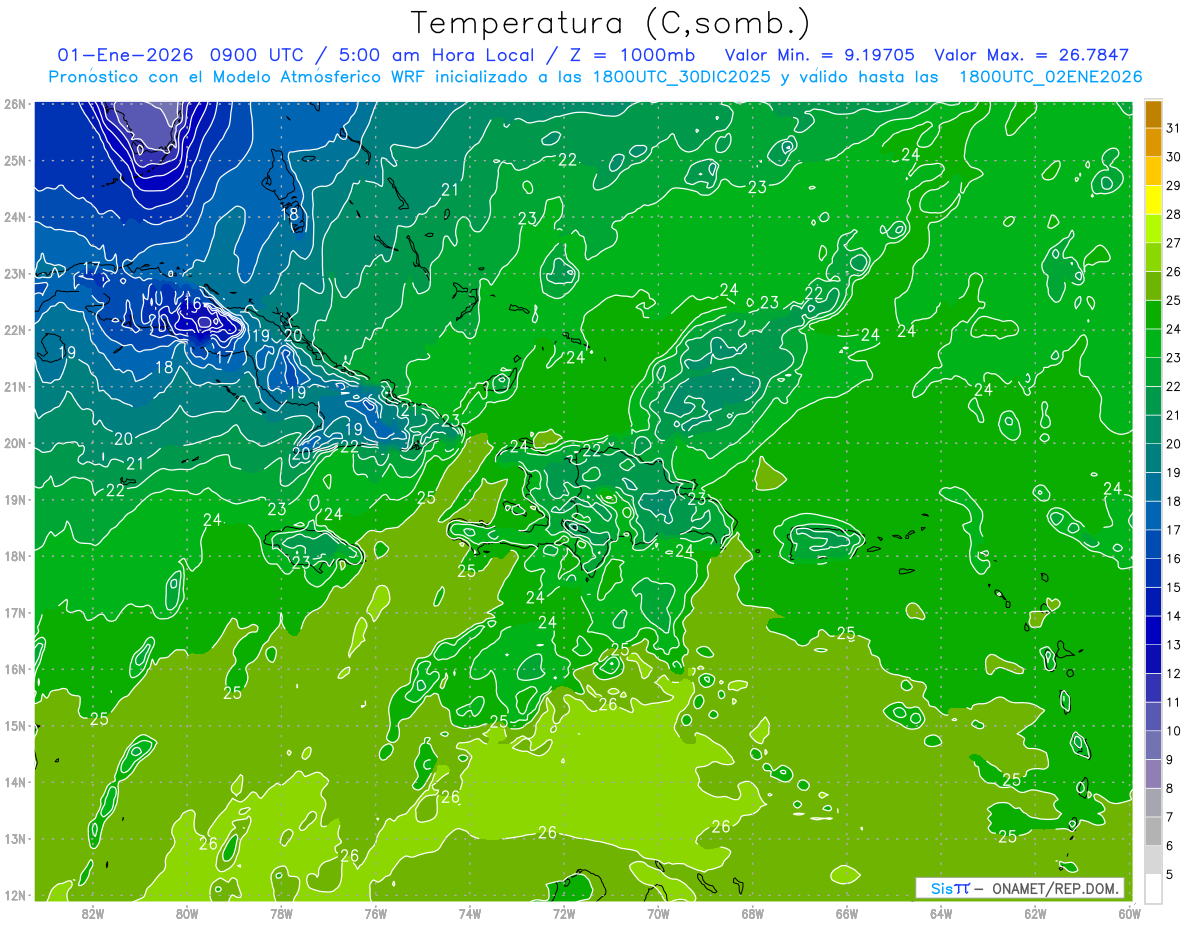This screenshot has height=927, width=1200.
Task: Select the color scale value 7
Action: pyautogui.click(x=1170, y=817)
